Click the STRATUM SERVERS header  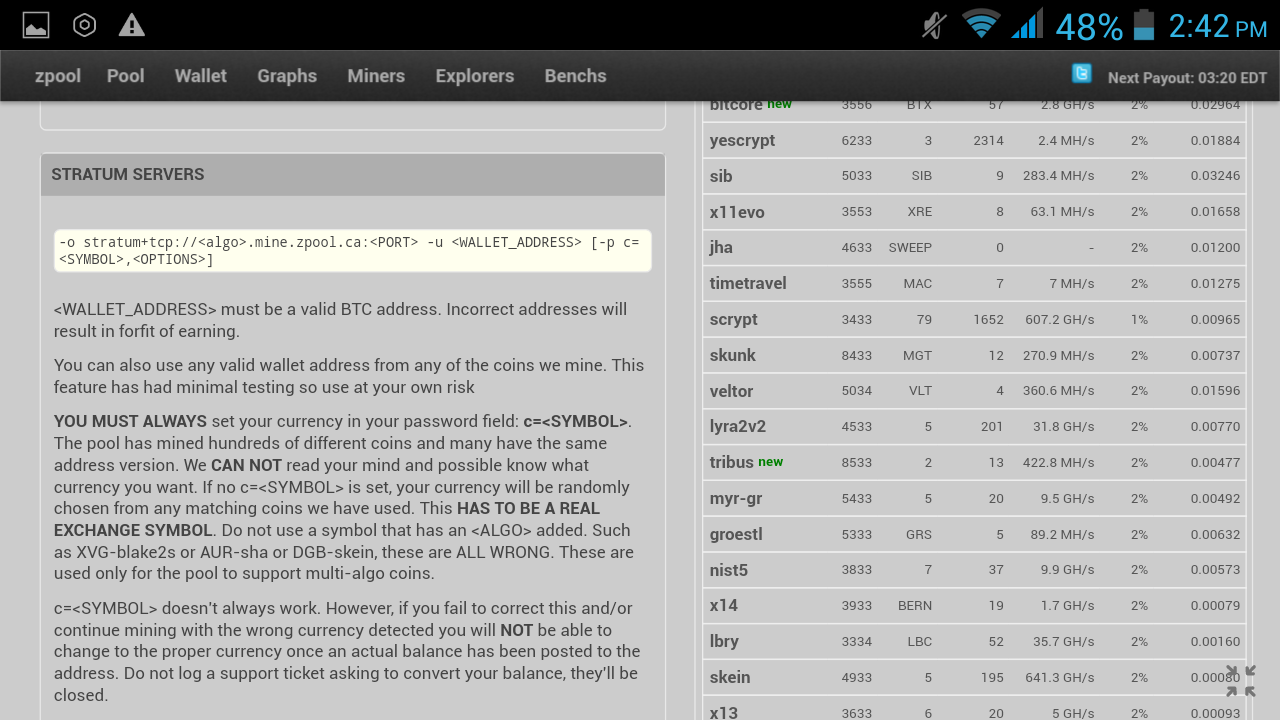pos(353,174)
